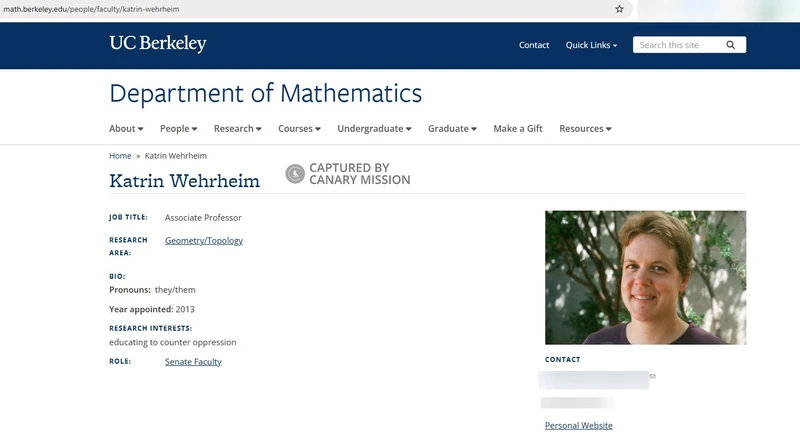Select the Katrin Wehrheim page title
The height and width of the screenshot is (448, 800).
coord(184,181)
